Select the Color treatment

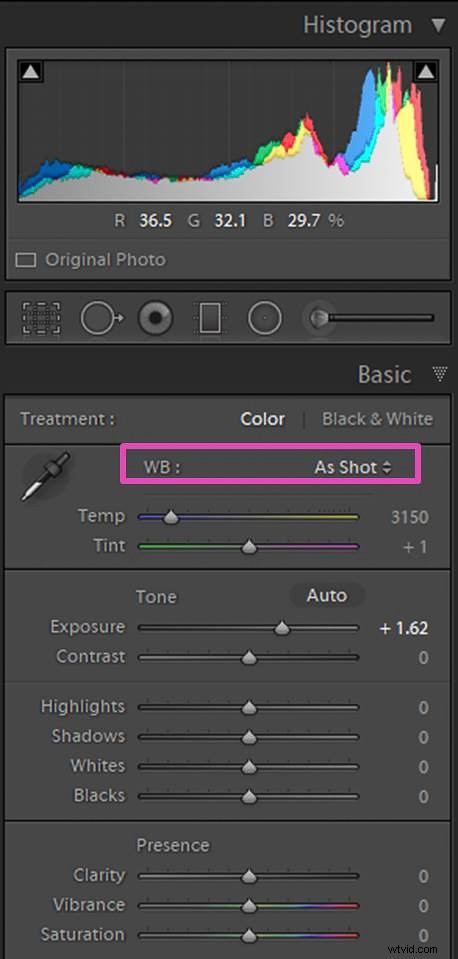tap(262, 419)
